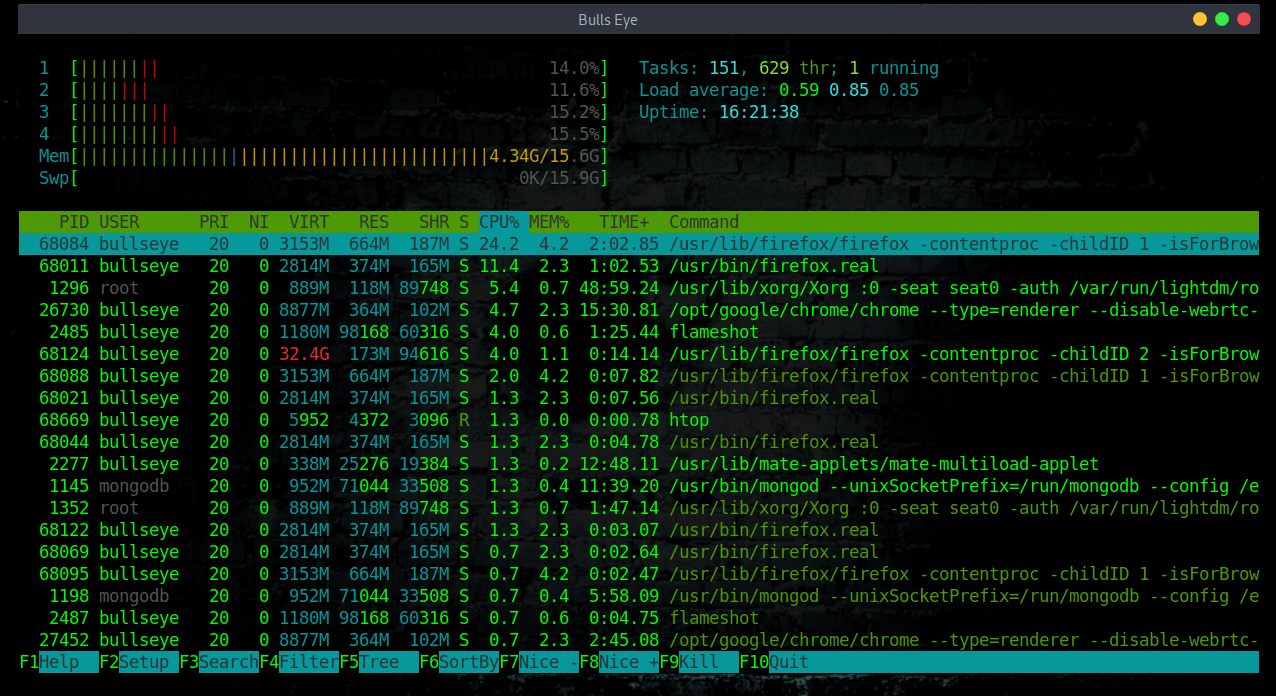Click the TIME+ column header
Viewport: 1276px width, 696px height.
coord(624,222)
